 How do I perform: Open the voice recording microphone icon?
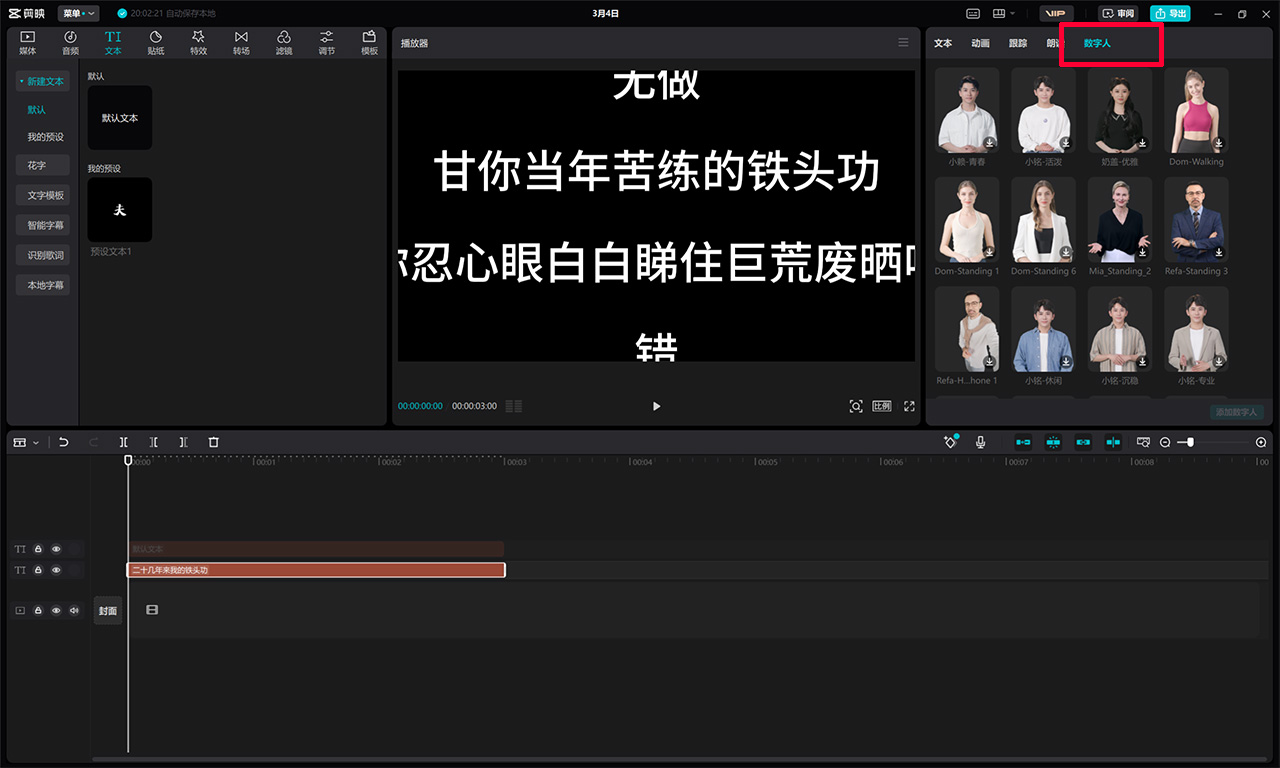coord(981,441)
